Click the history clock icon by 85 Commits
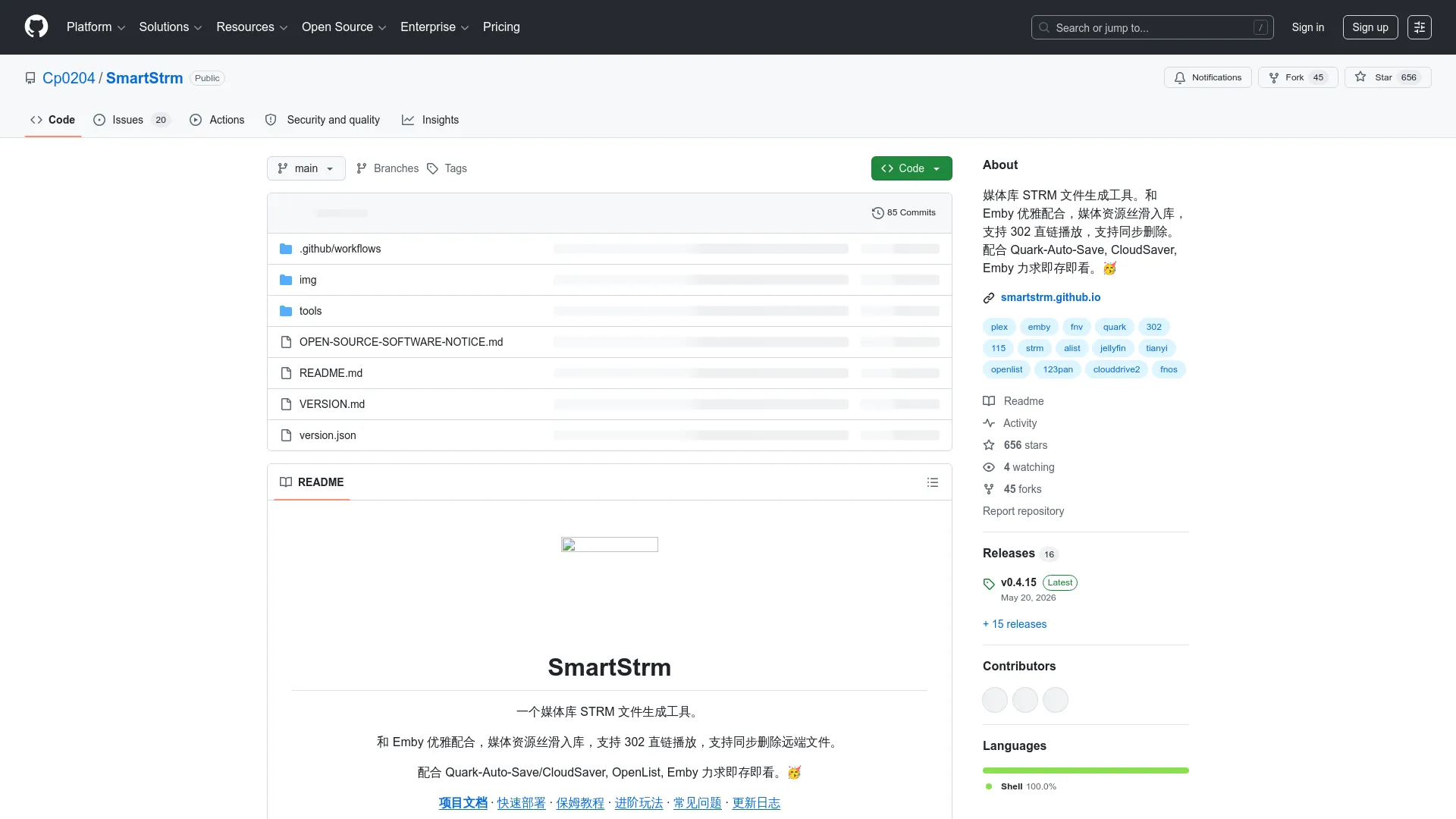Viewport: 1456px width, 819px height. pyautogui.click(x=878, y=213)
